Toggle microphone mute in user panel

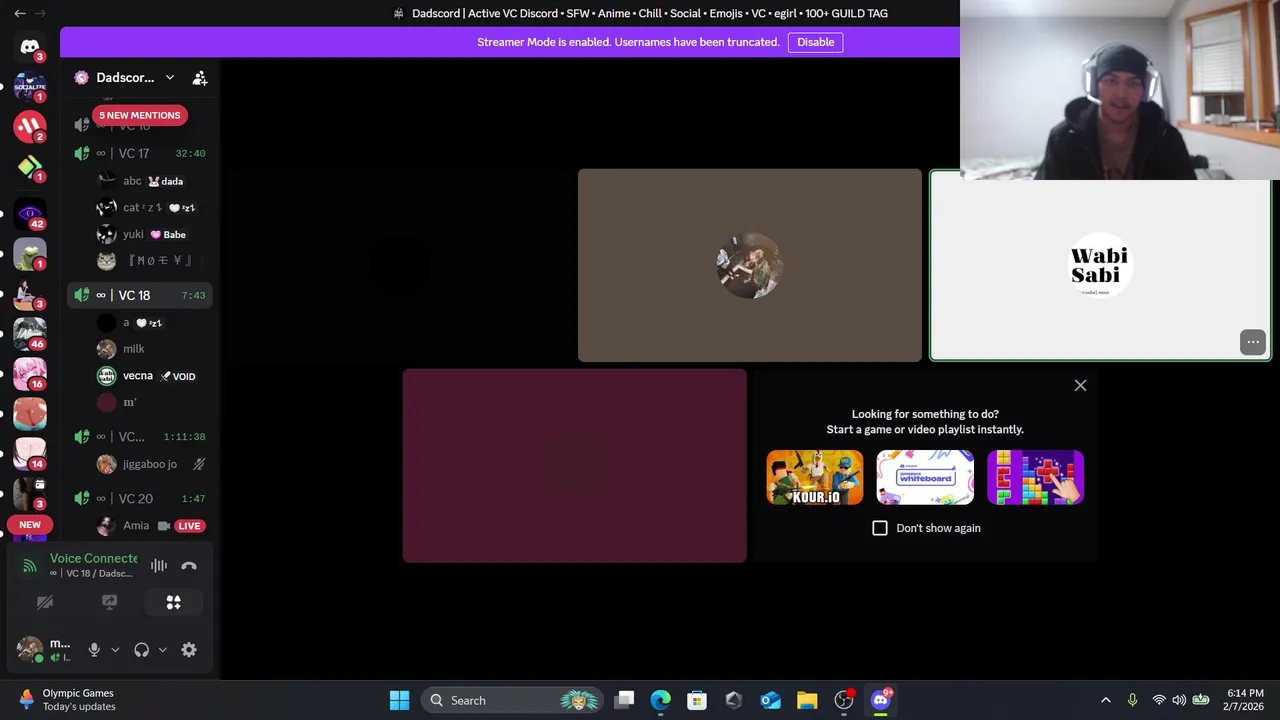click(94, 650)
